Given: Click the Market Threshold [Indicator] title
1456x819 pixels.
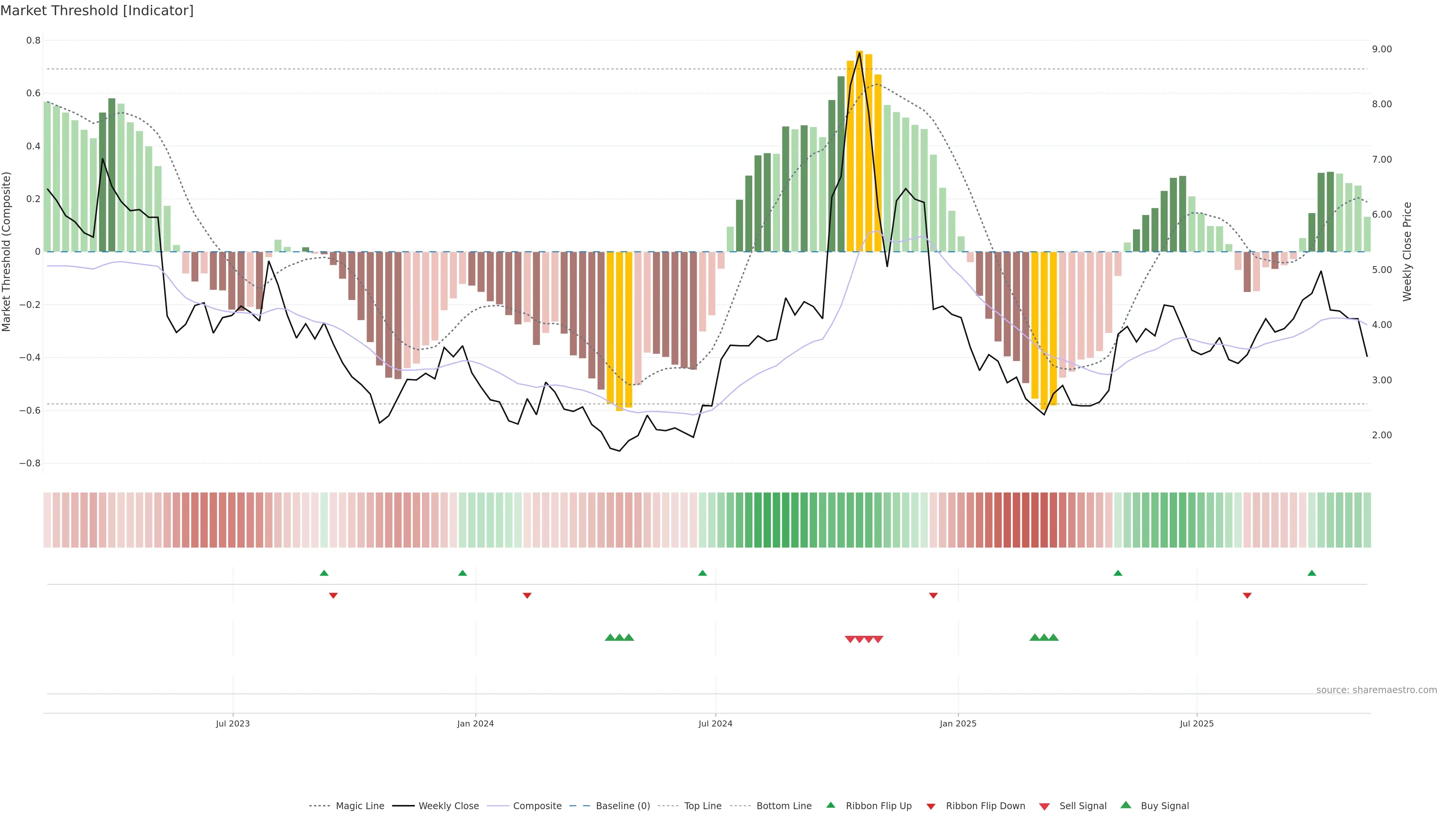Looking at the screenshot, I should tap(97, 11).
